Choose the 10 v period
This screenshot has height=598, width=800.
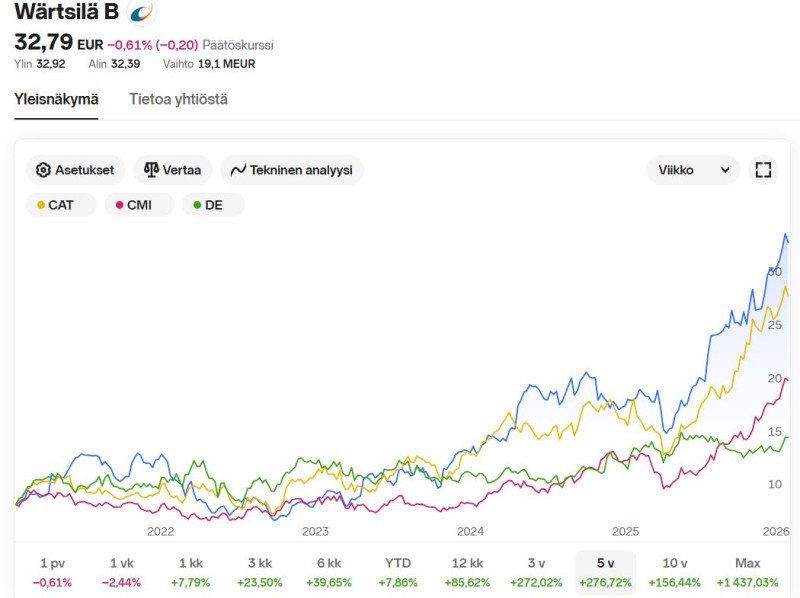(x=674, y=572)
